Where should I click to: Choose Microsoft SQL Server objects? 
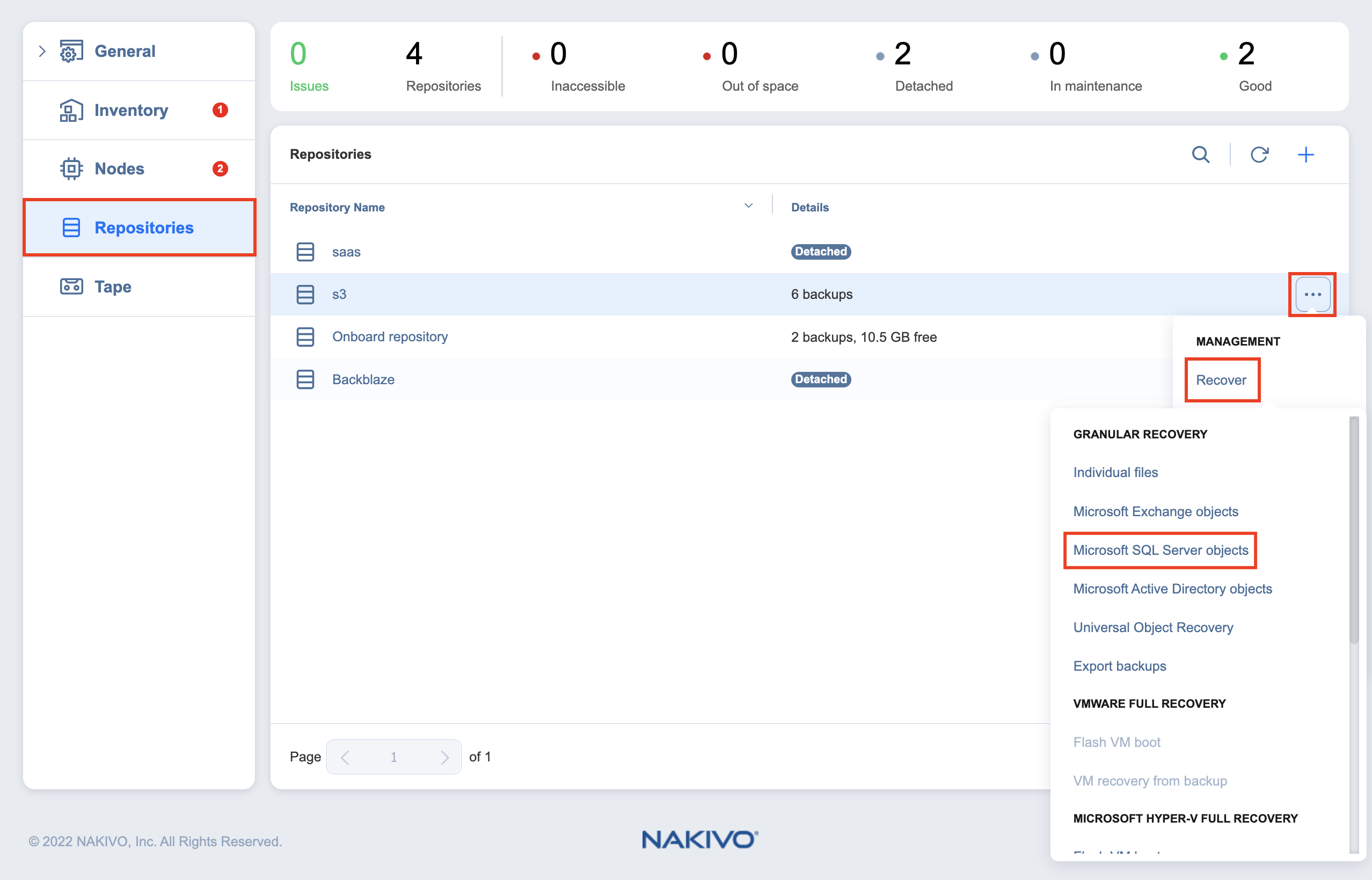pyautogui.click(x=1161, y=551)
